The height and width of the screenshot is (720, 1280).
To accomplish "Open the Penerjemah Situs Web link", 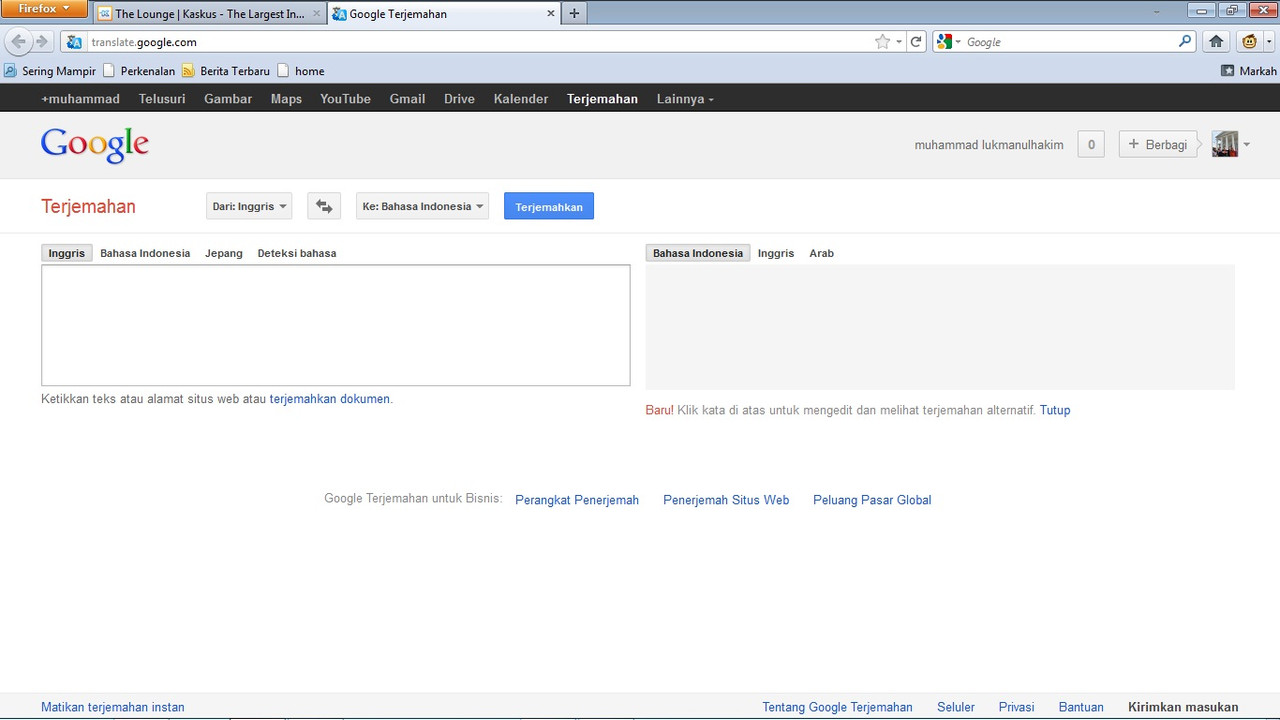I will (726, 500).
